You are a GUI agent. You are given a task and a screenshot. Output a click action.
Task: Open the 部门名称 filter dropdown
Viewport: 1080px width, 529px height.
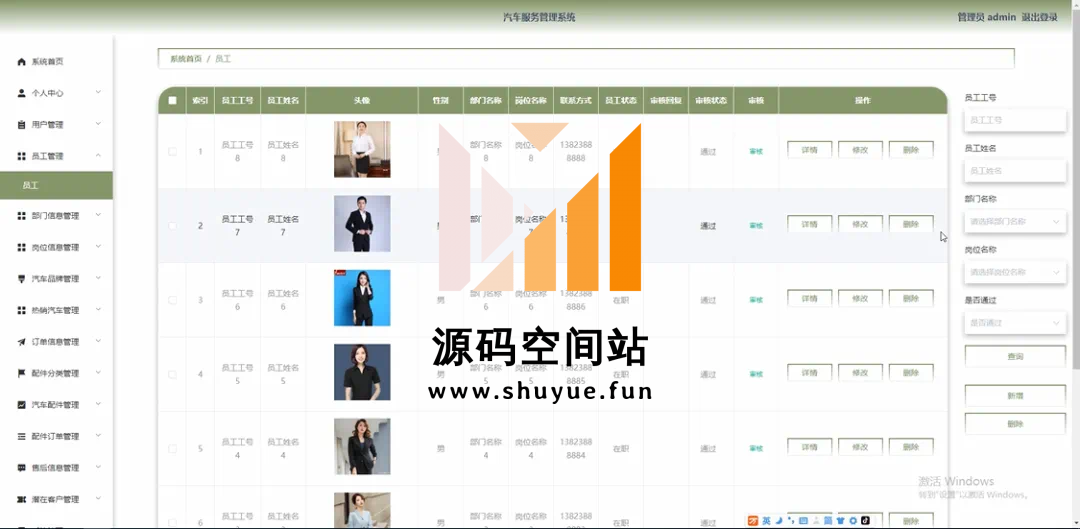(x=1015, y=222)
